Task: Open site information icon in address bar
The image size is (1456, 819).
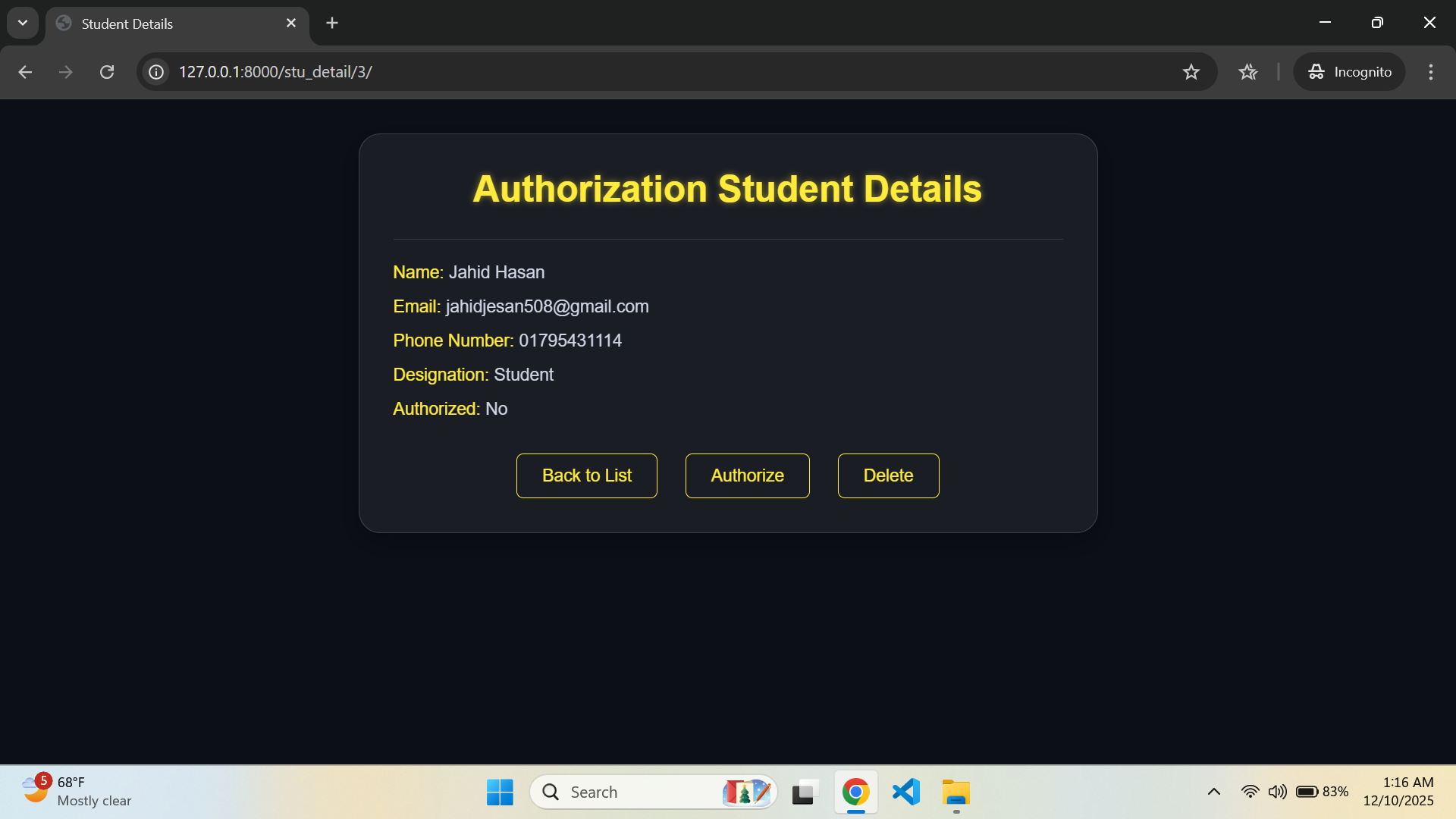Action: coord(156,72)
